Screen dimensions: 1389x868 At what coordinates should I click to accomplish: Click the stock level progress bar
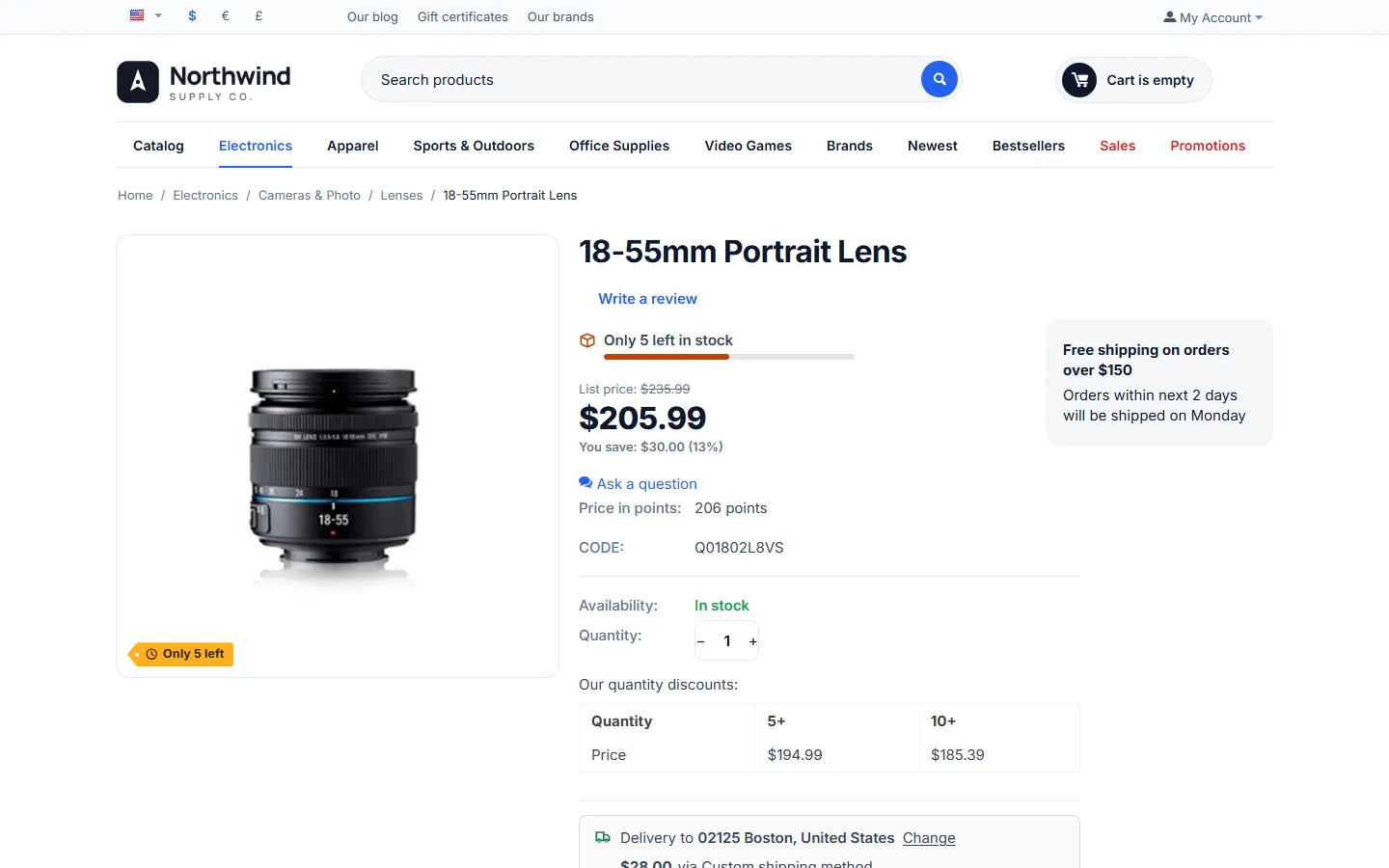click(x=729, y=357)
